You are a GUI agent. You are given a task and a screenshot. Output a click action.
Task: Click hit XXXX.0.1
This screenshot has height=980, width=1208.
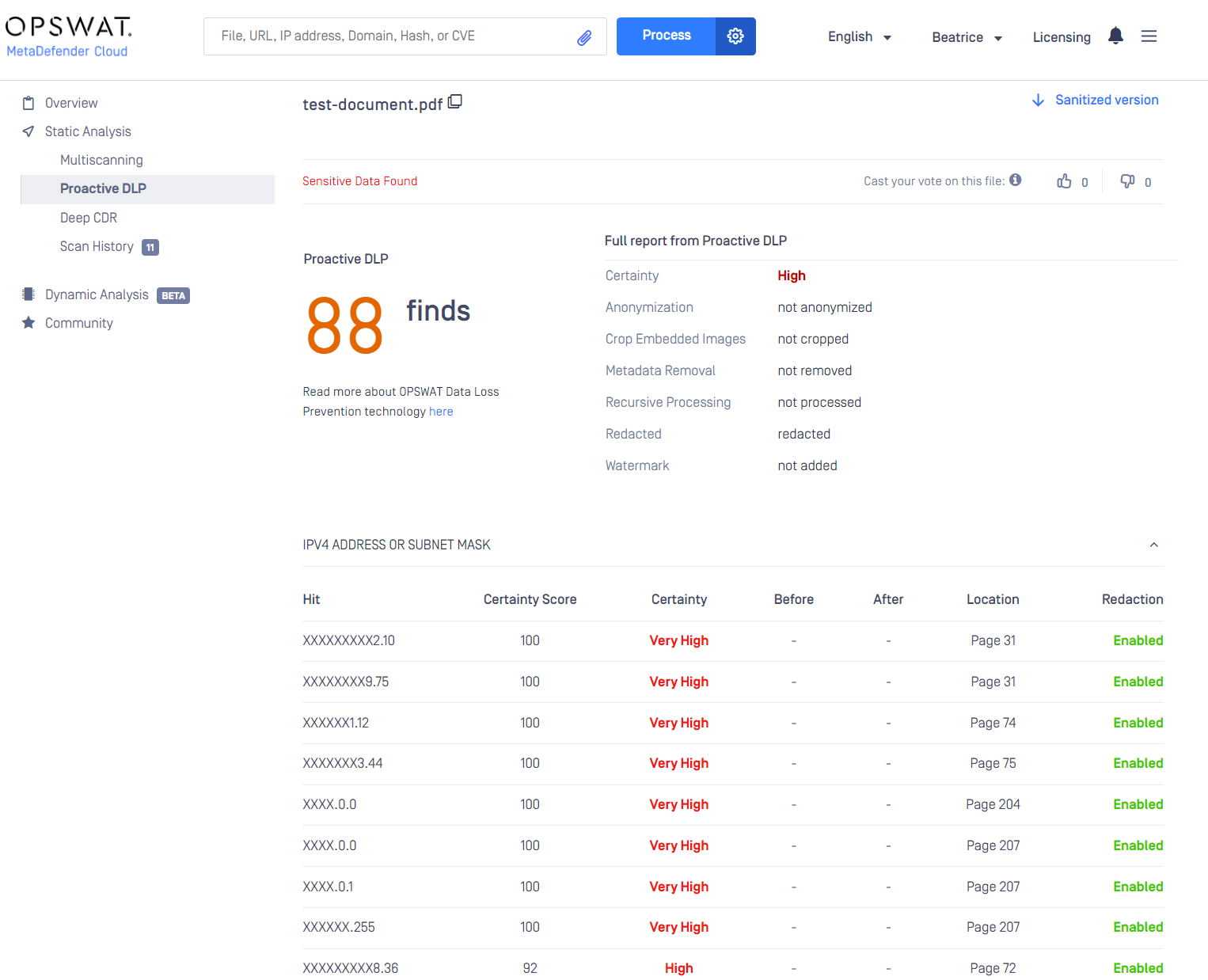pos(328,887)
